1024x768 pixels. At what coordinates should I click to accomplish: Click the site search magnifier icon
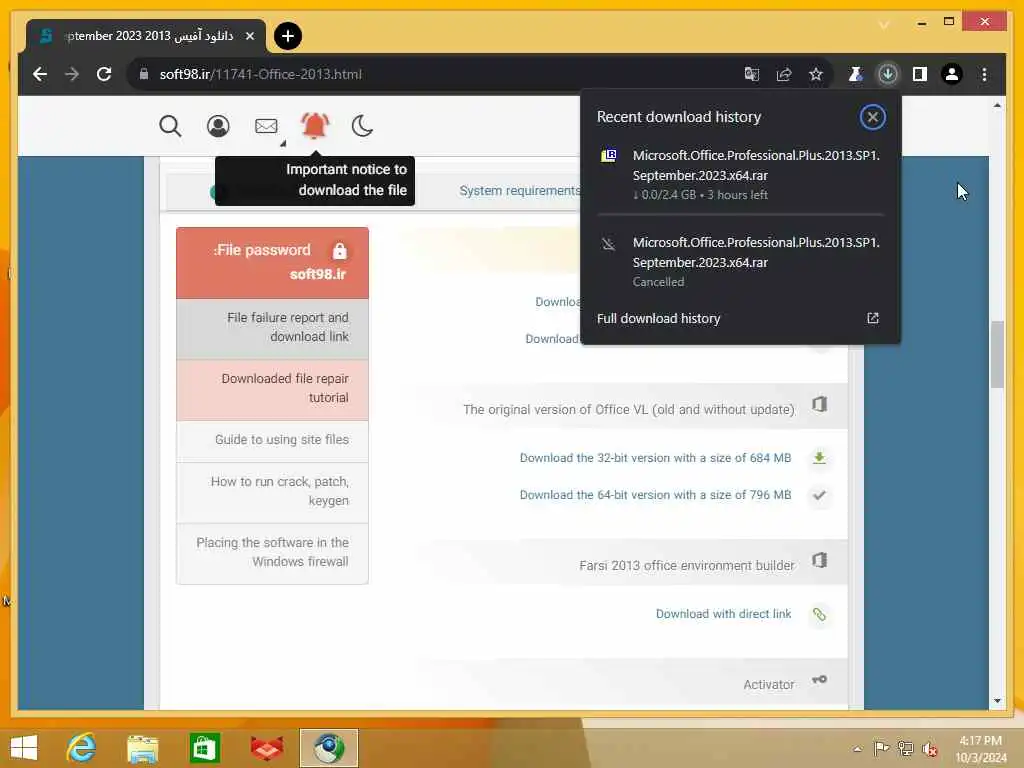[x=170, y=125]
